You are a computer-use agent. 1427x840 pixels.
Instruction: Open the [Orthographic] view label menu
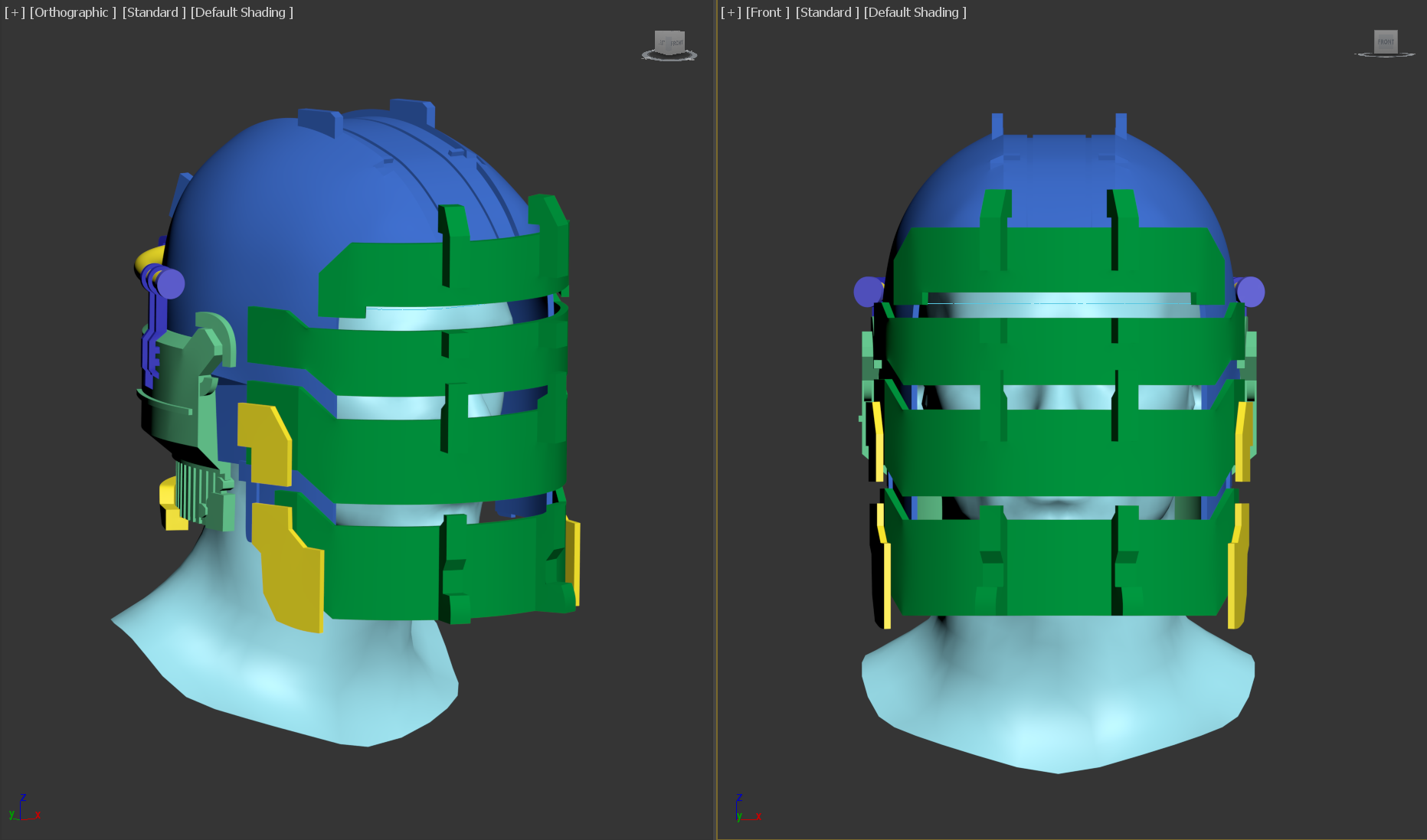coord(73,12)
